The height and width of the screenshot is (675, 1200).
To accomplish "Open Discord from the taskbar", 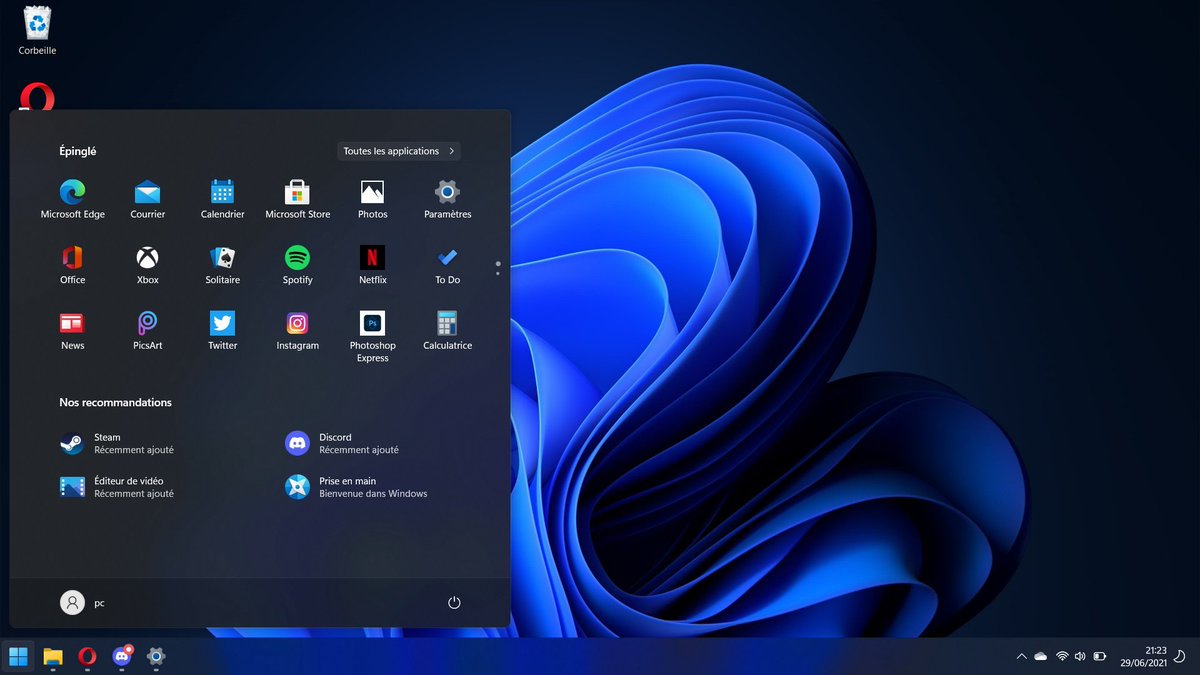I will point(122,657).
